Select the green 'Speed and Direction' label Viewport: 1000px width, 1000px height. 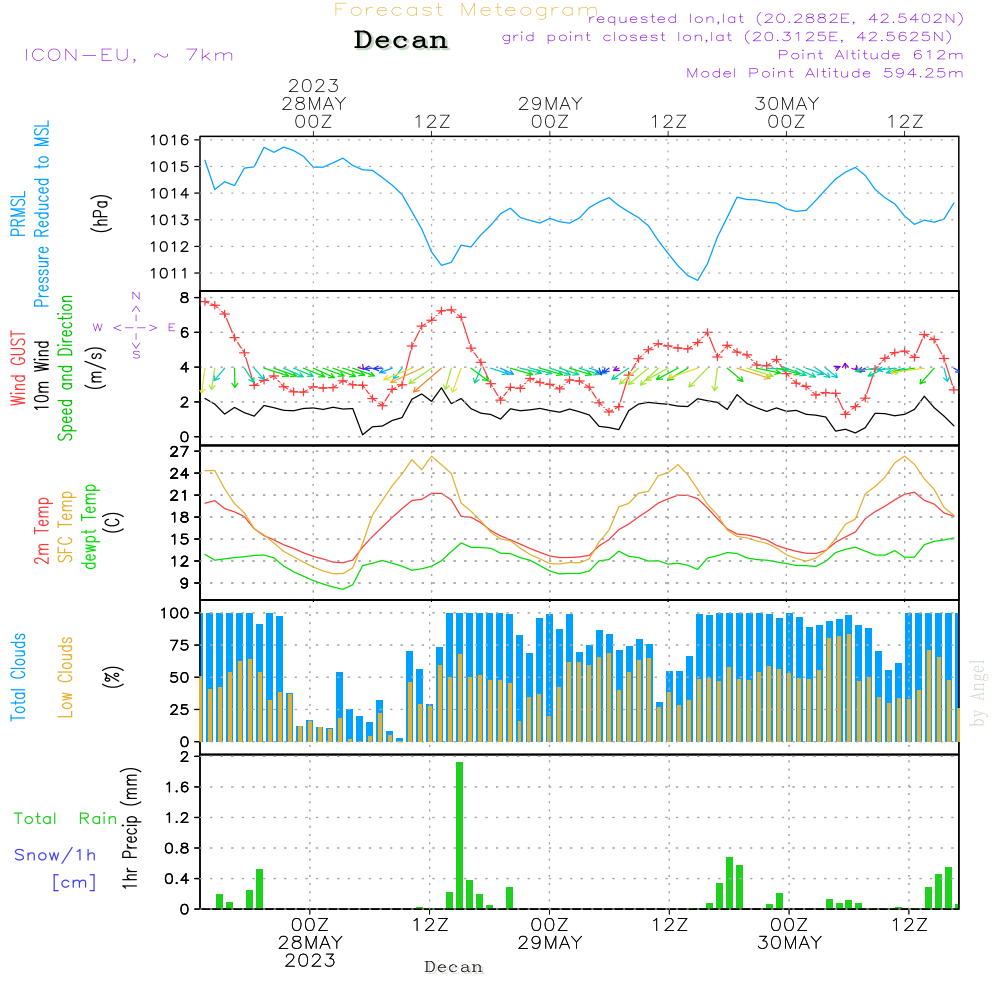coord(65,368)
